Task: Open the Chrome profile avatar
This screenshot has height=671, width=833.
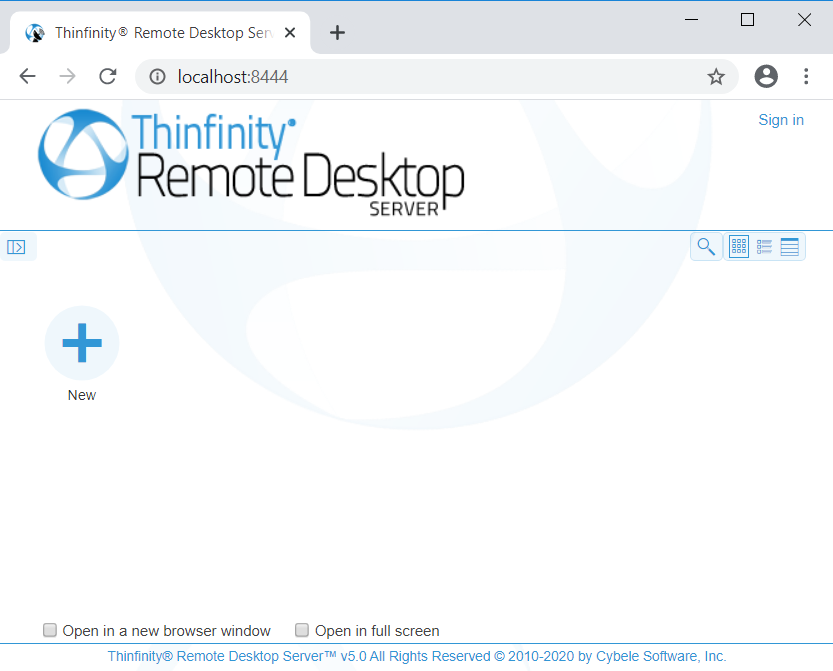Action: (766, 77)
